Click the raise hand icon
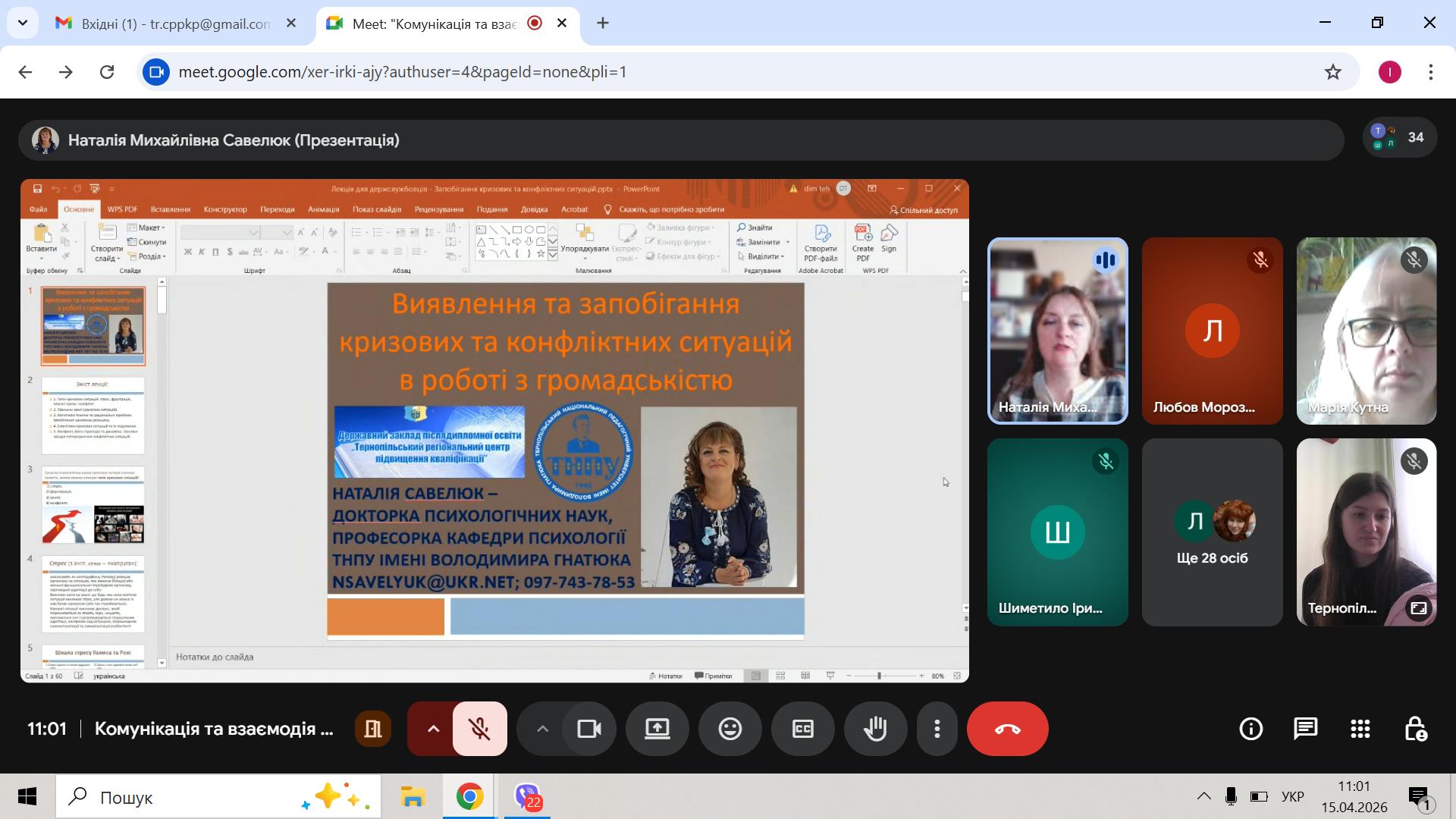The width and height of the screenshot is (1456, 819). click(875, 729)
